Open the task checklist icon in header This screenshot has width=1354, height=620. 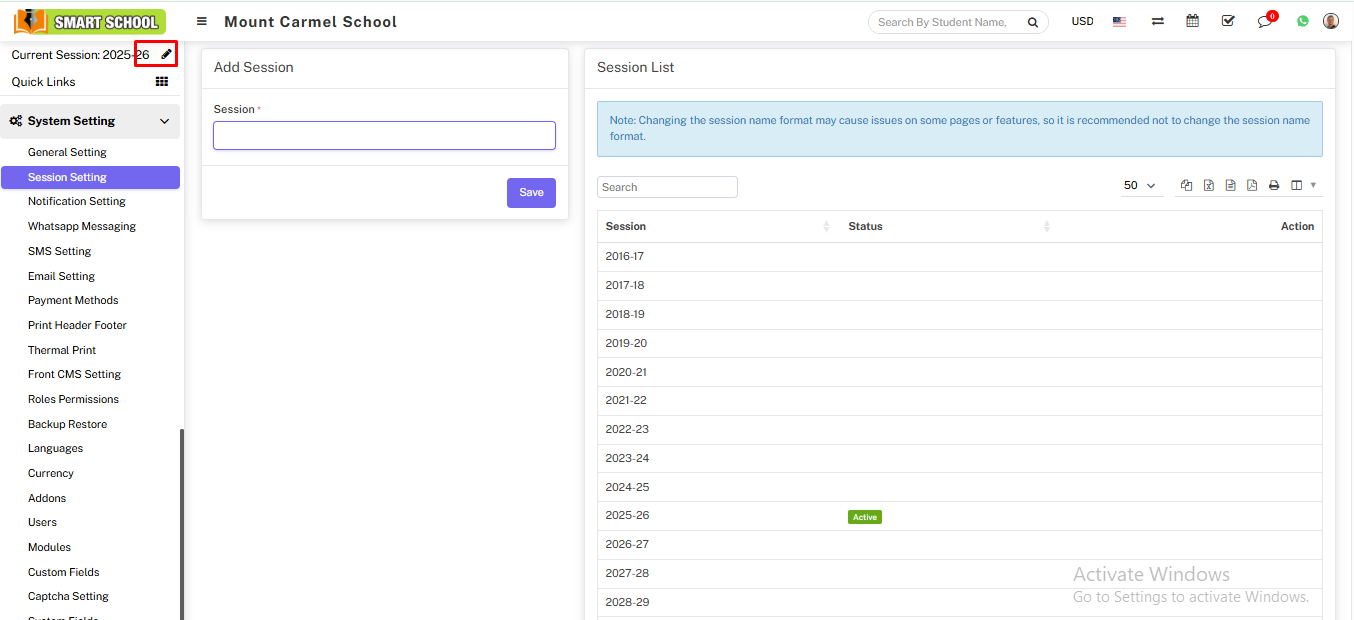click(1228, 21)
